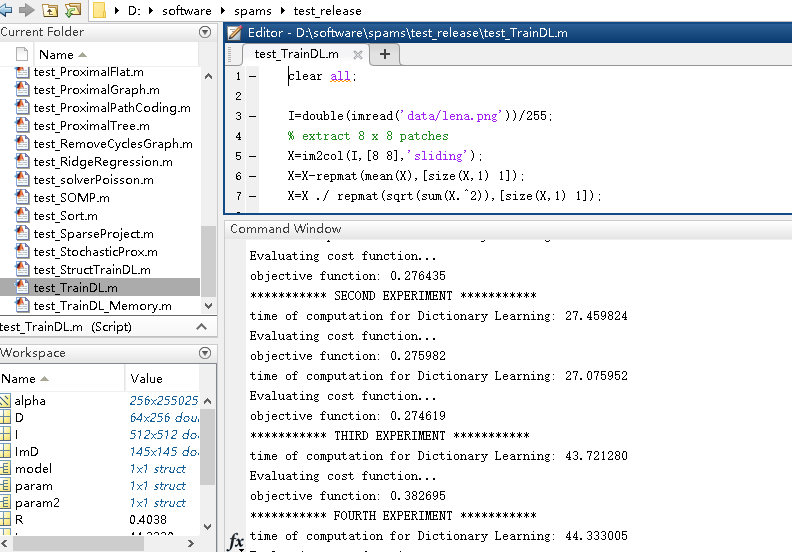Click 'test_release' in the address path
The image size is (792, 552).
click(x=327, y=11)
